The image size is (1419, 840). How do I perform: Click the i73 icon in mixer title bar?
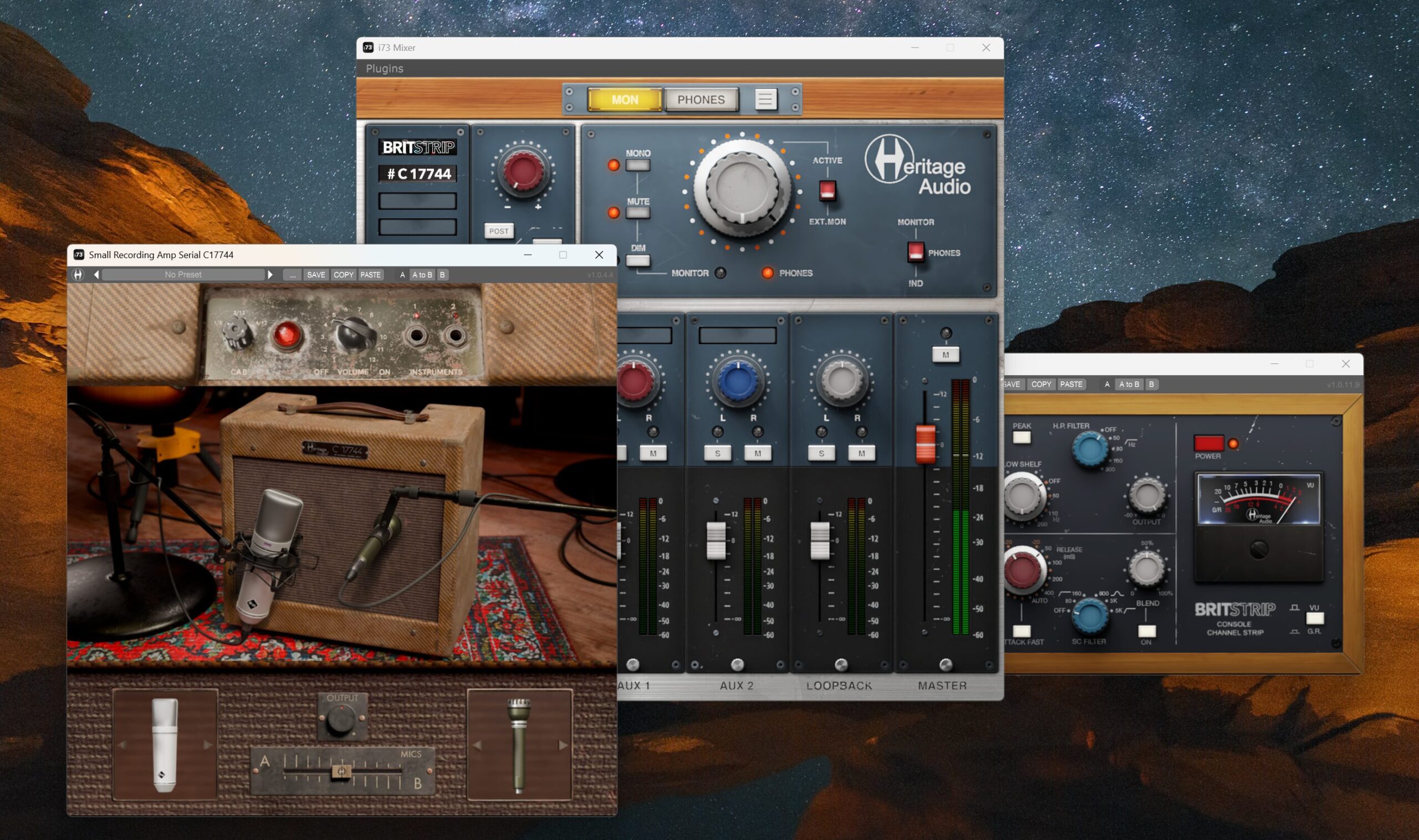pos(368,48)
